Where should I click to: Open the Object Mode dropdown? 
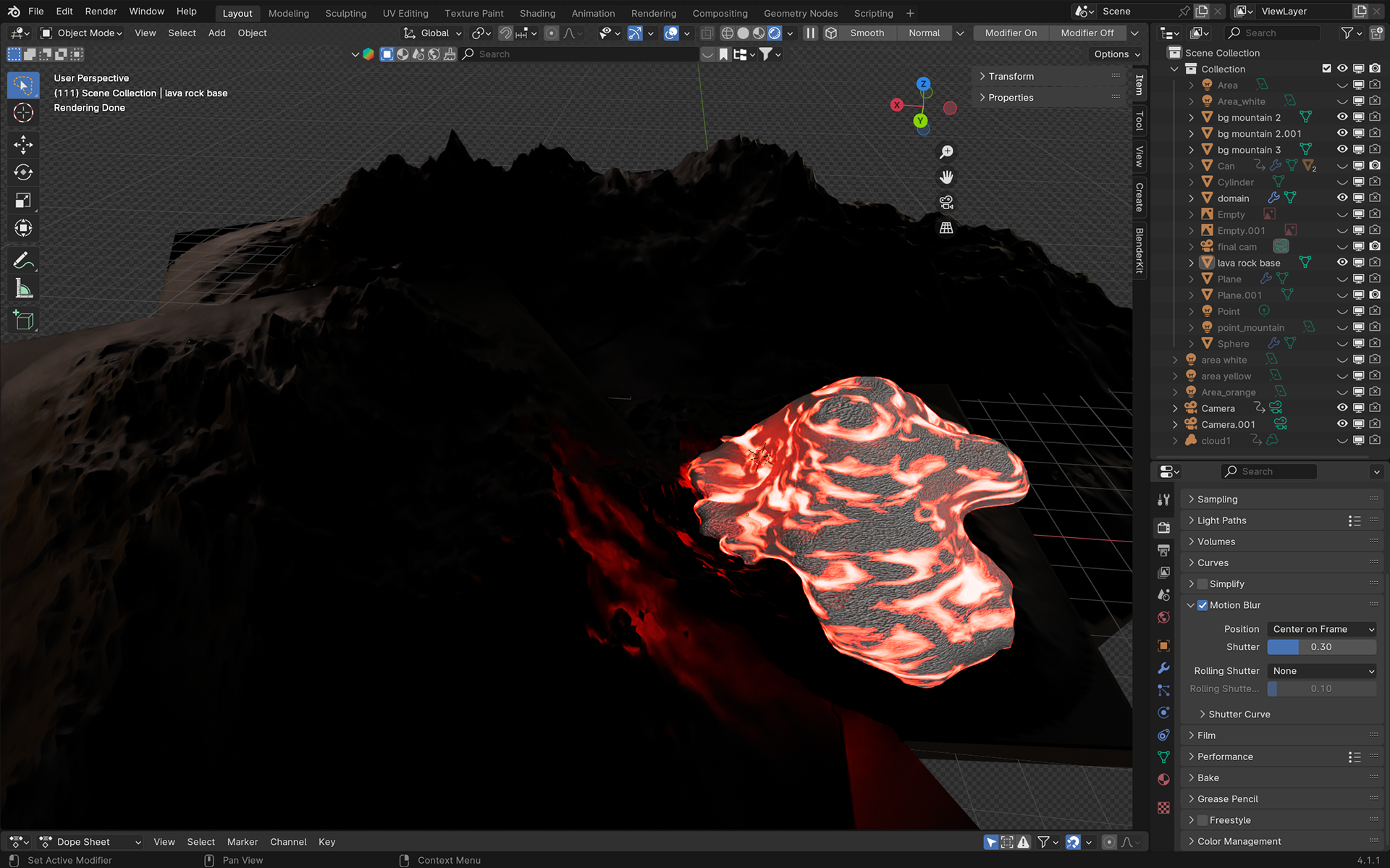[x=81, y=33]
